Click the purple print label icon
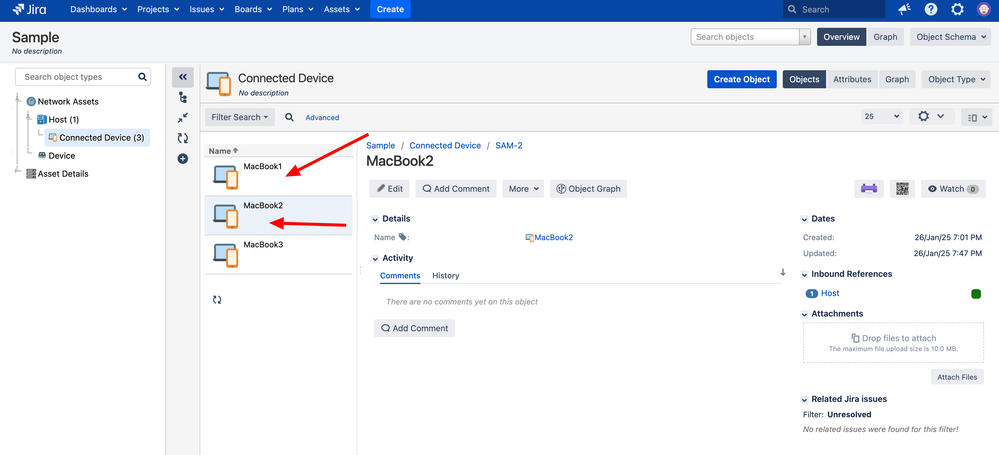 tap(869, 189)
